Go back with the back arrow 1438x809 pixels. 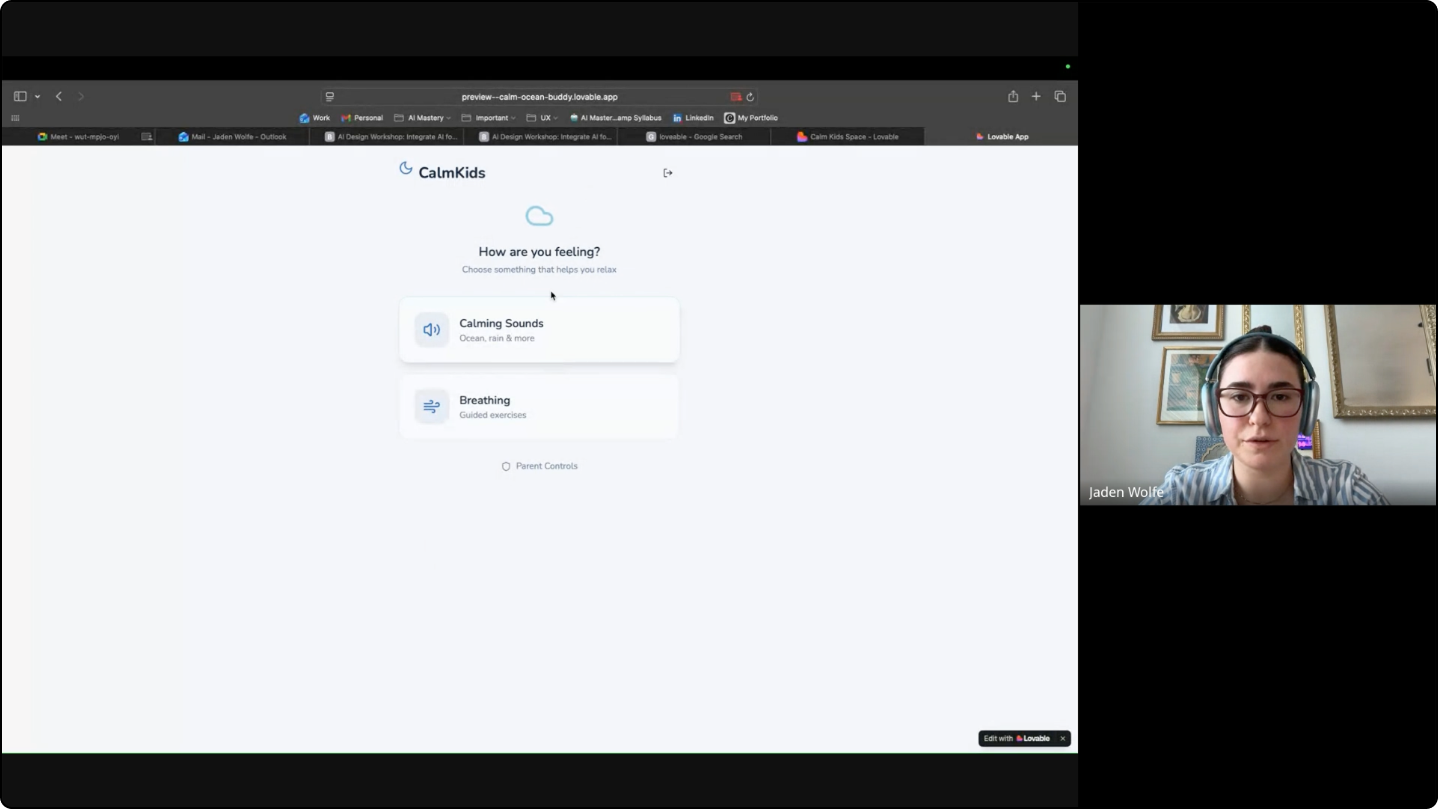click(59, 97)
